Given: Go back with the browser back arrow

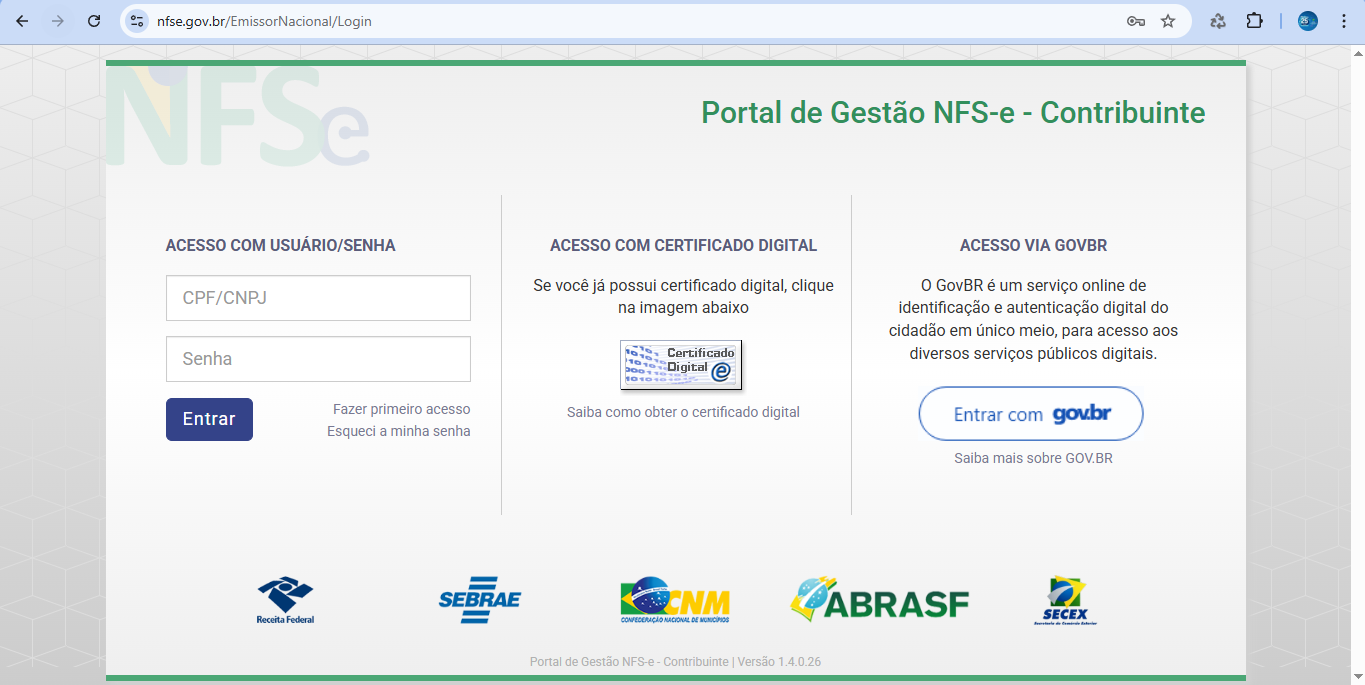Looking at the screenshot, I should [22, 21].
